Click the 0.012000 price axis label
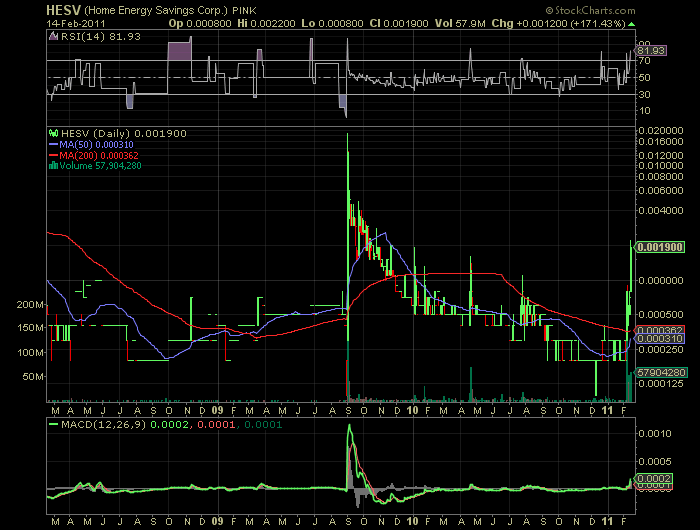Screen dimensions: 700x530 pos(661,155)
